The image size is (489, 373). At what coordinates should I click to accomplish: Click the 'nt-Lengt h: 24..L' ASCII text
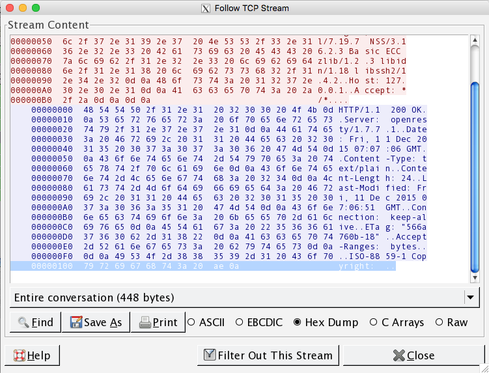coord(382,178)
